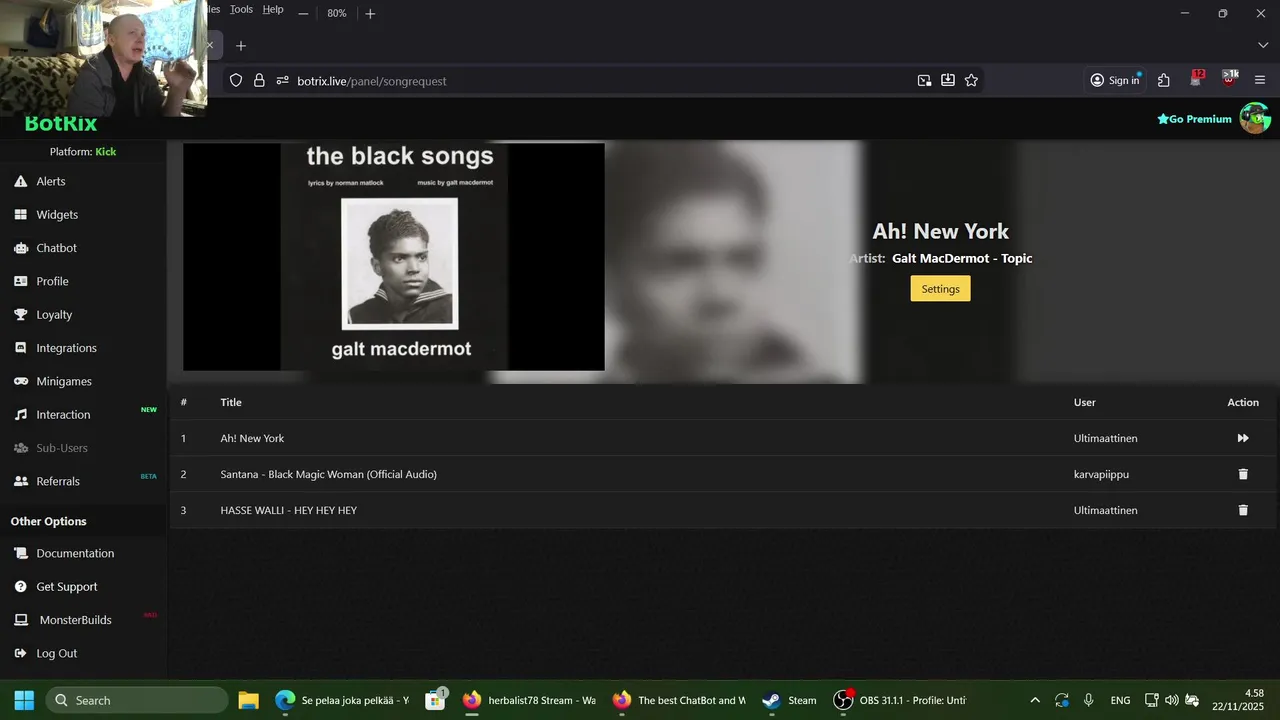Click the browser address bar URL
The image size is (1280, 720).
point(372,81)
